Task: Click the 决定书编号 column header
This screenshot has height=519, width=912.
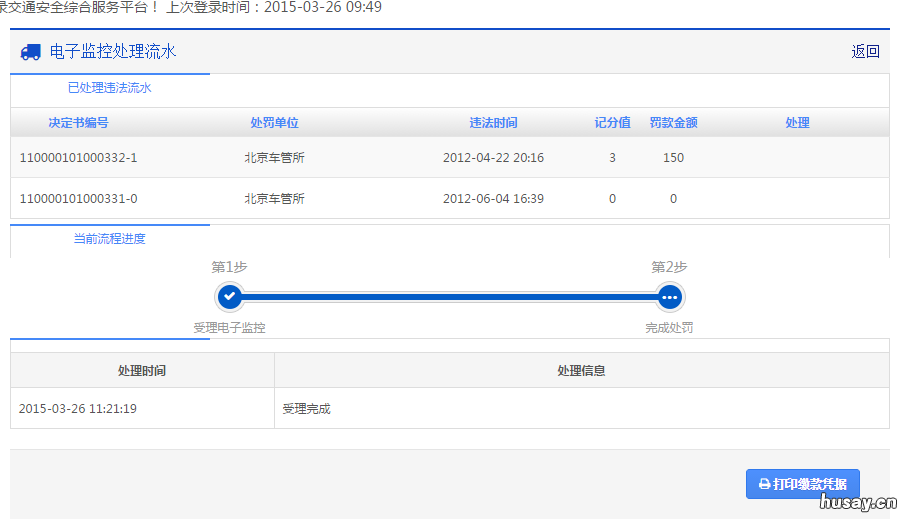Action: coord(78,123)
